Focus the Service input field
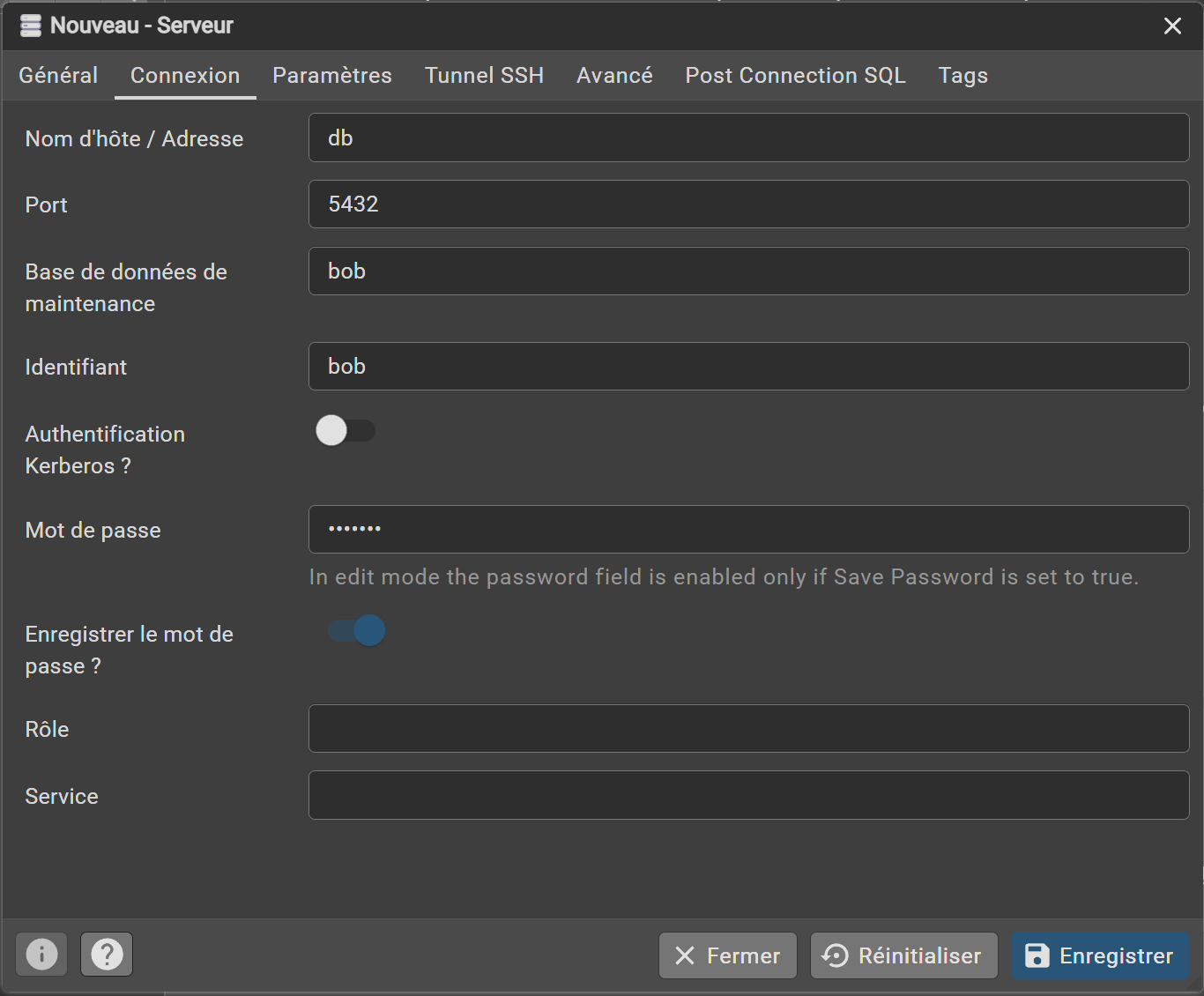The height and width of the screenshot is (996, 1204). click(x=748, y=795)
